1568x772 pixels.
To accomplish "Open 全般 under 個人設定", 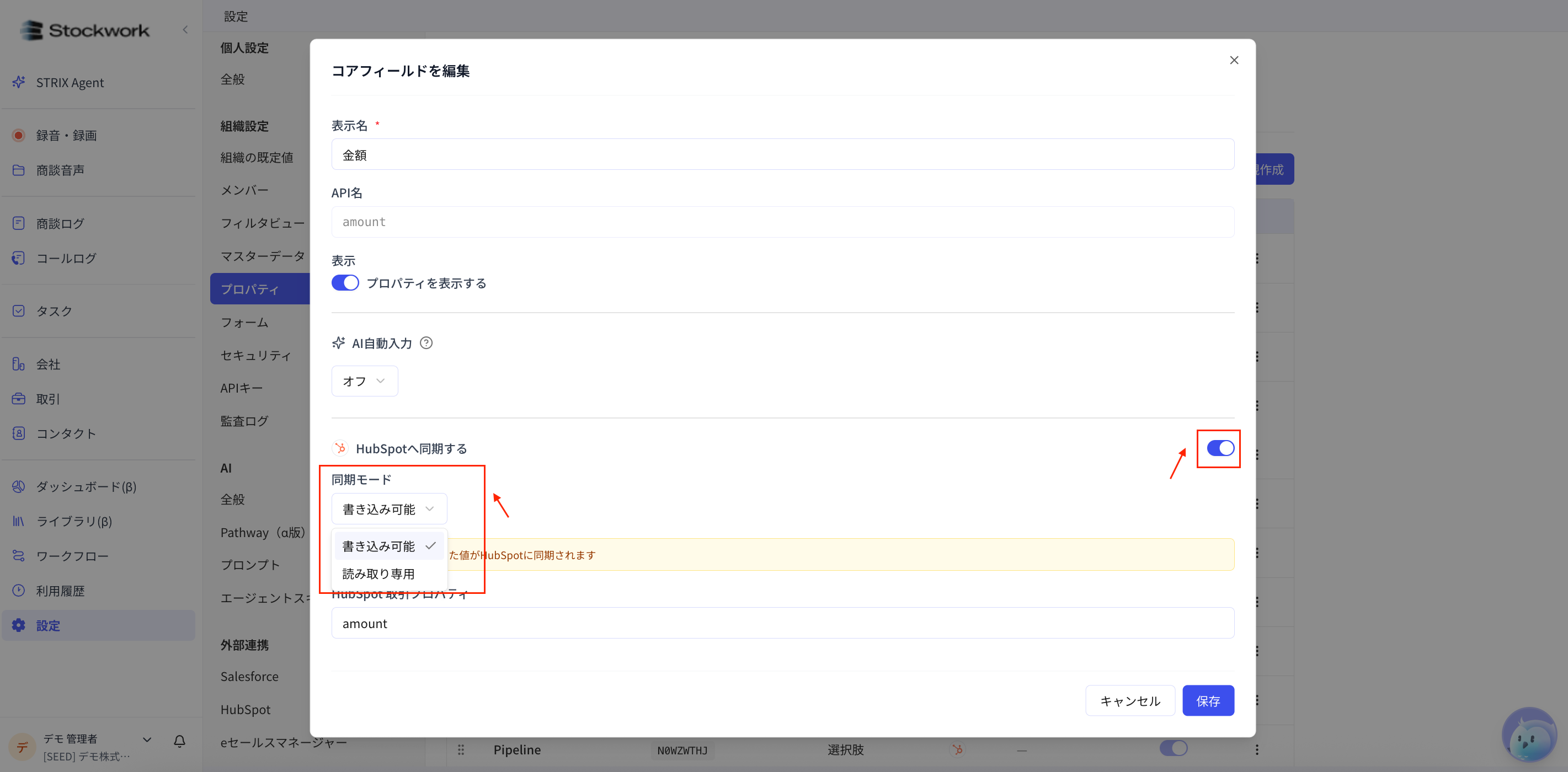I will (x=232, y=79).
